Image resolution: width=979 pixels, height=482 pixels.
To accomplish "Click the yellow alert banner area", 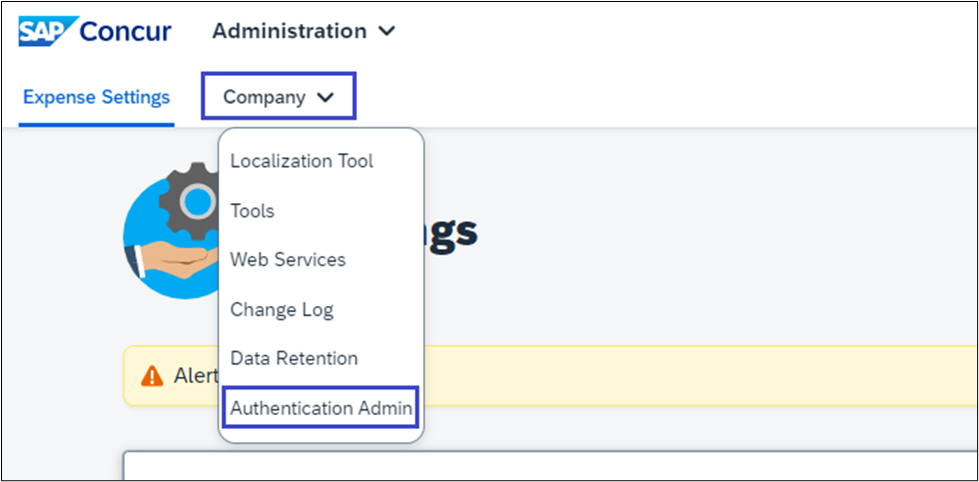I will [700, 376].
